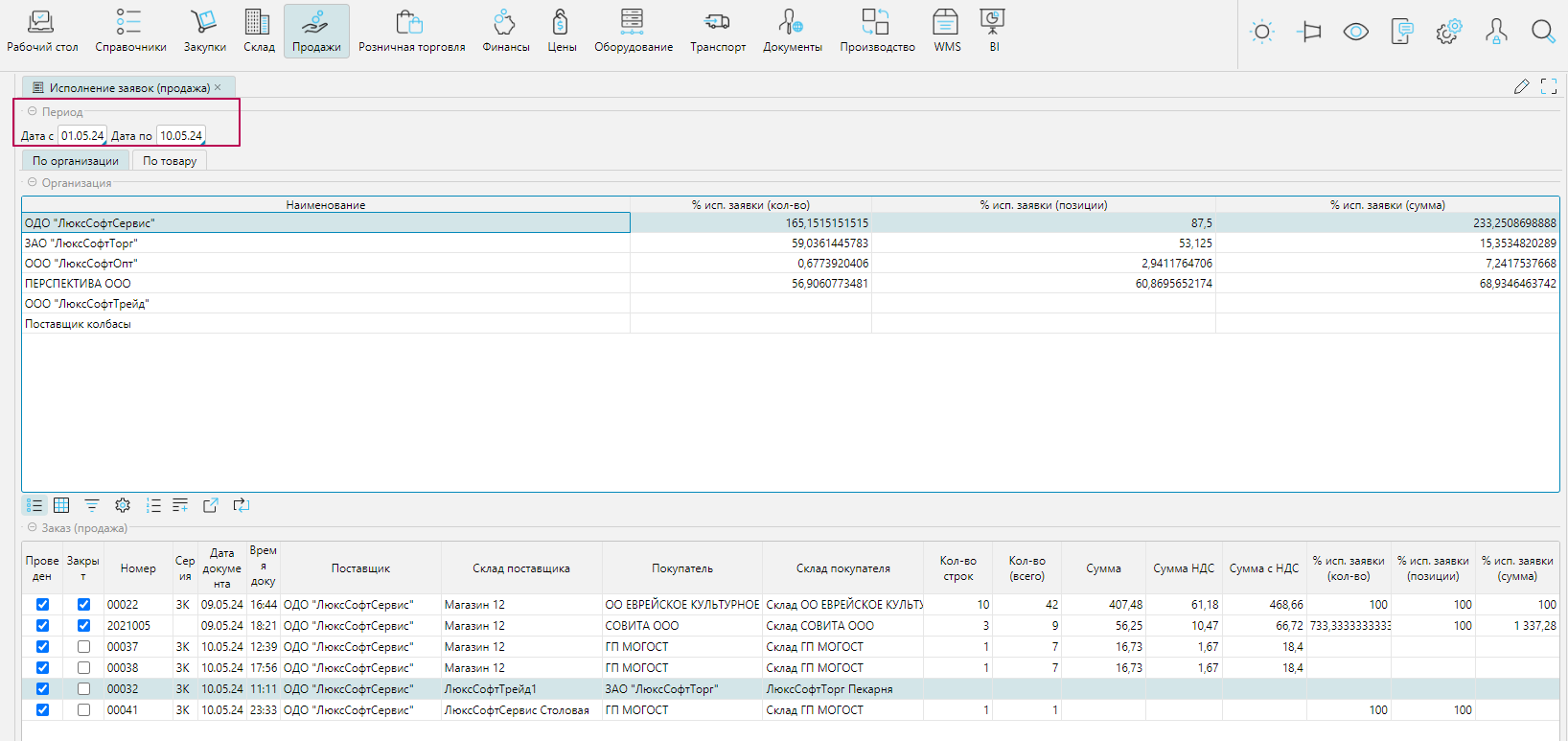Uncheck Проведен checkbox for order 00041

(x=42, y=710)
